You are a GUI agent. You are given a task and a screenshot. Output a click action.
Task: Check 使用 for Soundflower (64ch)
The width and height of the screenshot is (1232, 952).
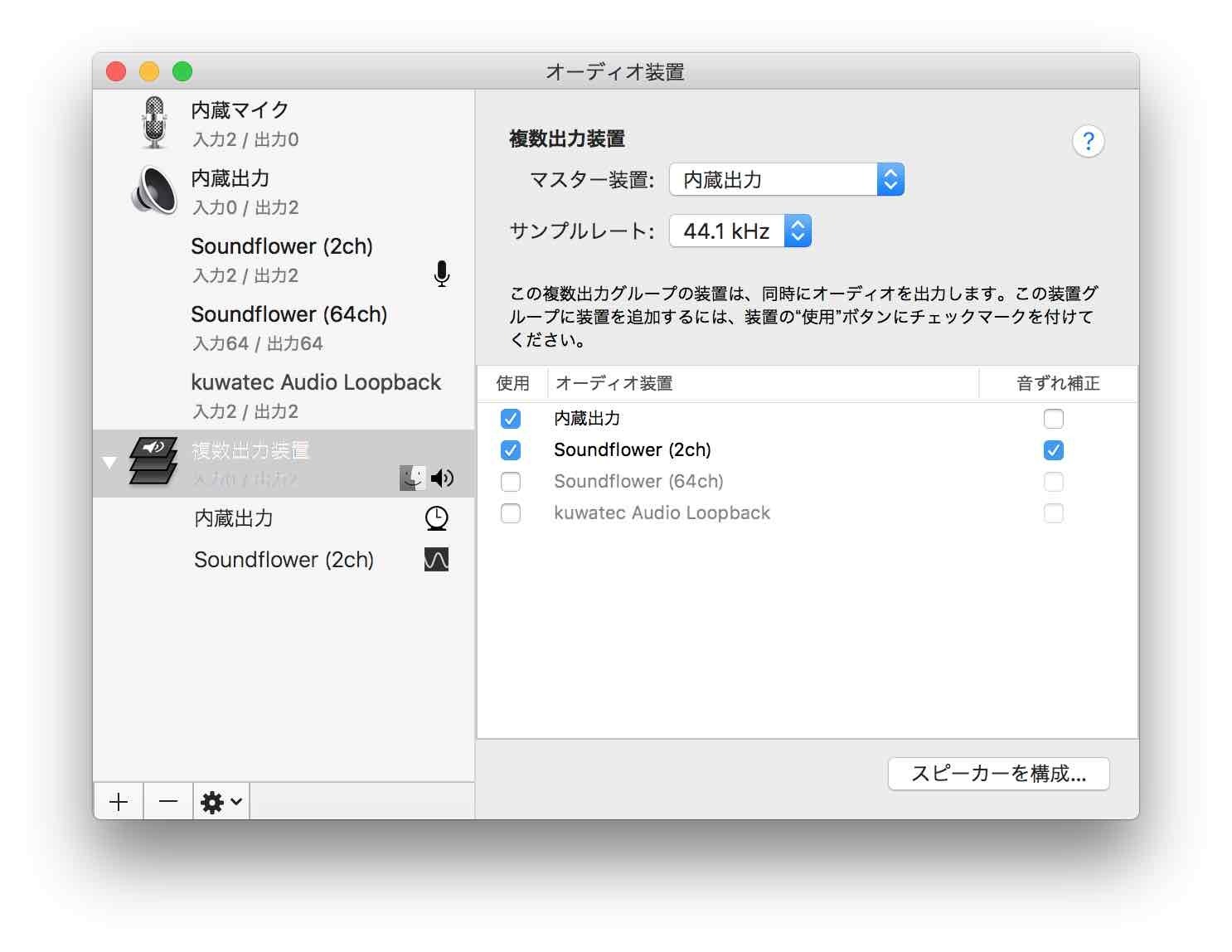511,482
